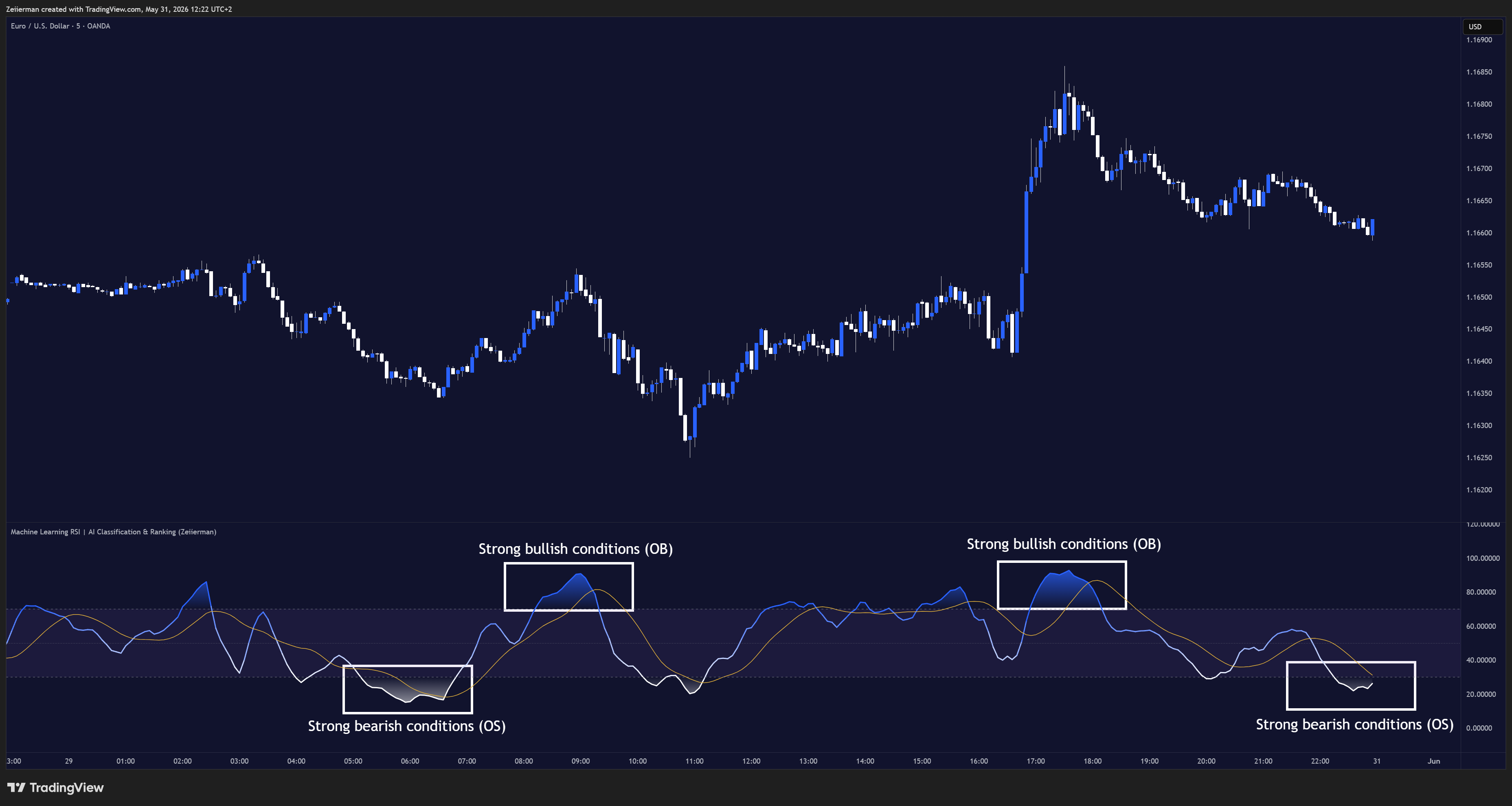
Task: Click the 40.00000 RSI scale value
Action: click(1481, 661)
